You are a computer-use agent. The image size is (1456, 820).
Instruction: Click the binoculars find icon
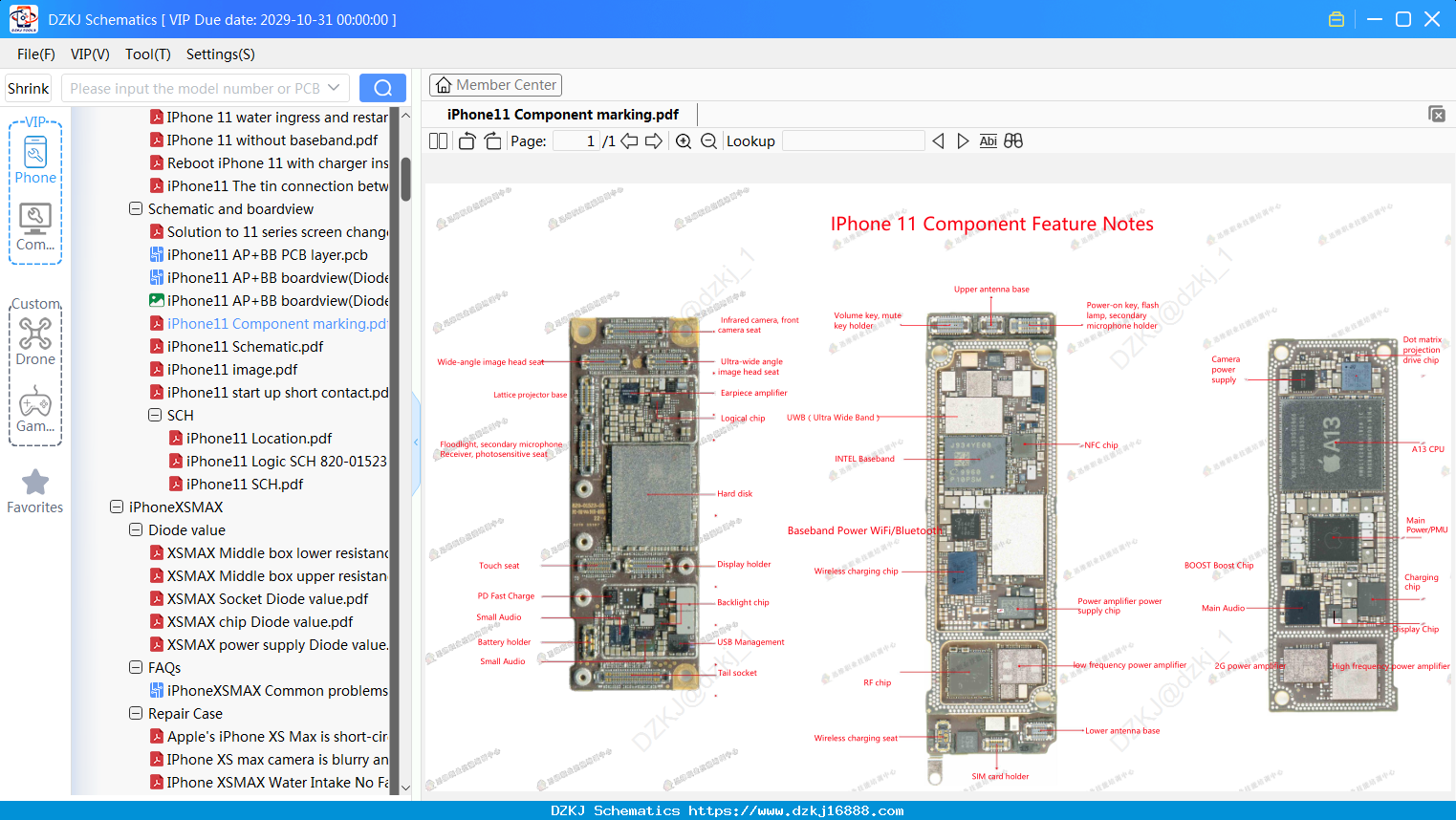[x=1013, y=141]
